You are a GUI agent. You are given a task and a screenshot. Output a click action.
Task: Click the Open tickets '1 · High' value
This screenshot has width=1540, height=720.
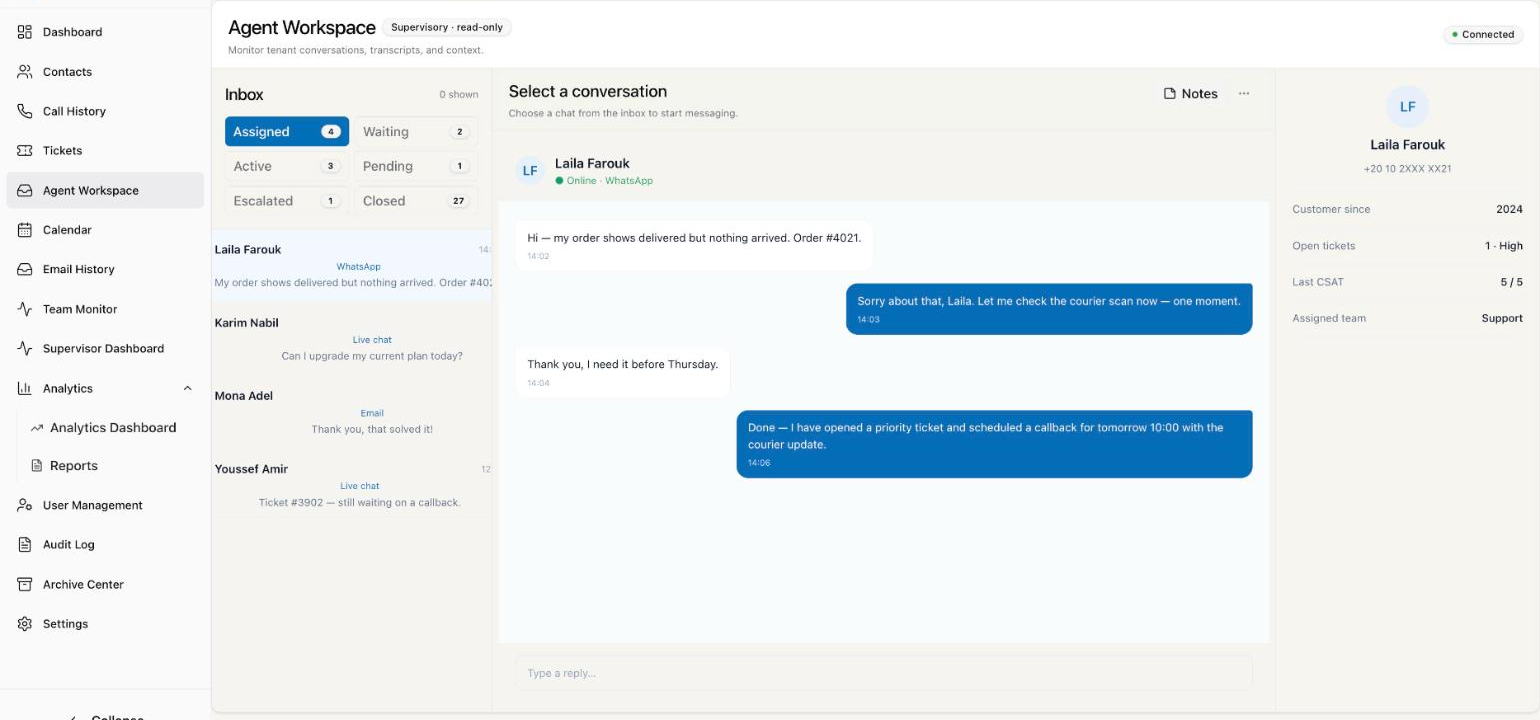click(1504, 246)
